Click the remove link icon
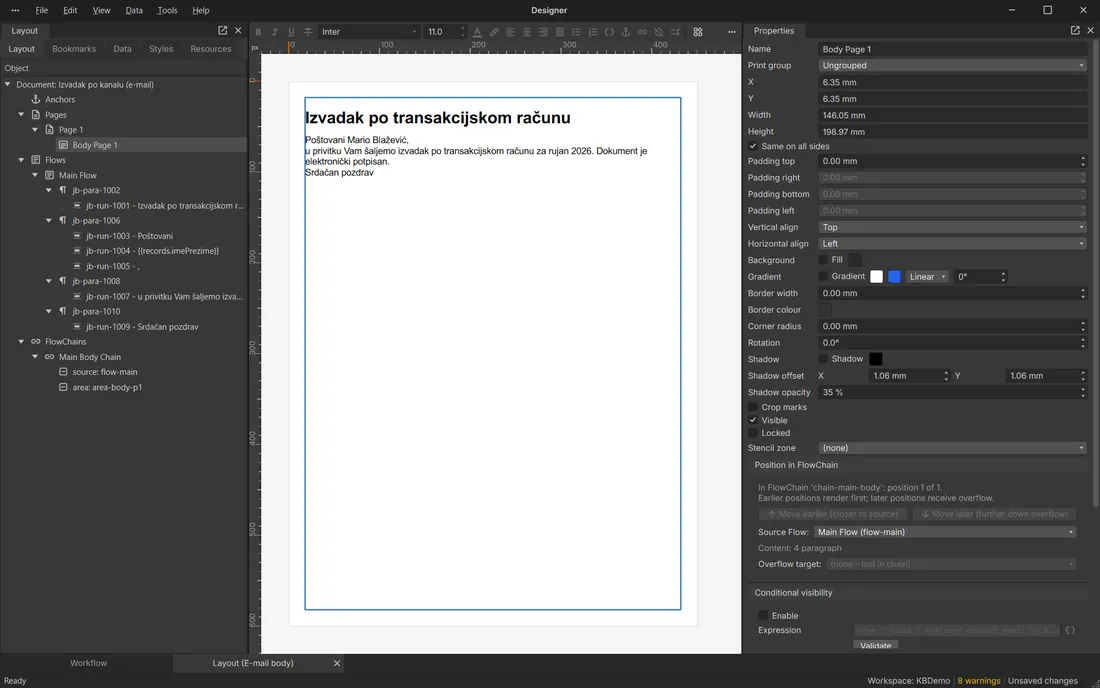The width and height of the screenshot is (1100, 688). 659,32
